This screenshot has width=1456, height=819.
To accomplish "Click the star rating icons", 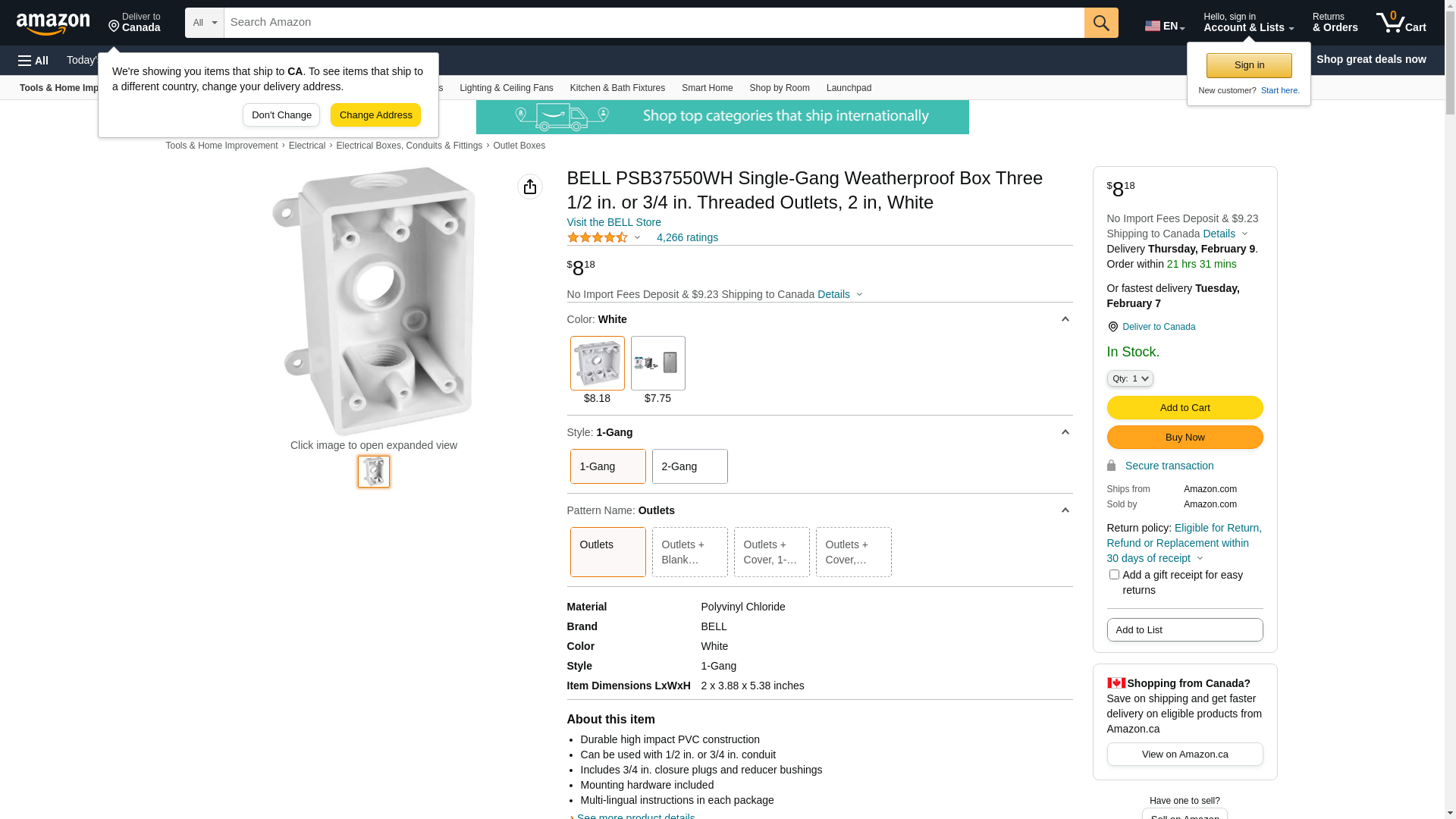I will pos(598,237).
